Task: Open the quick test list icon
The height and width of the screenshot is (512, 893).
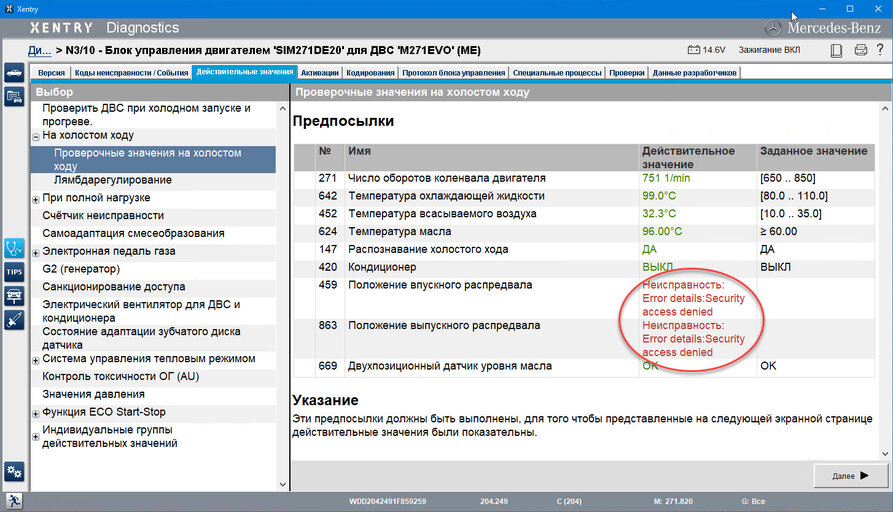Action: pos(14,96)
